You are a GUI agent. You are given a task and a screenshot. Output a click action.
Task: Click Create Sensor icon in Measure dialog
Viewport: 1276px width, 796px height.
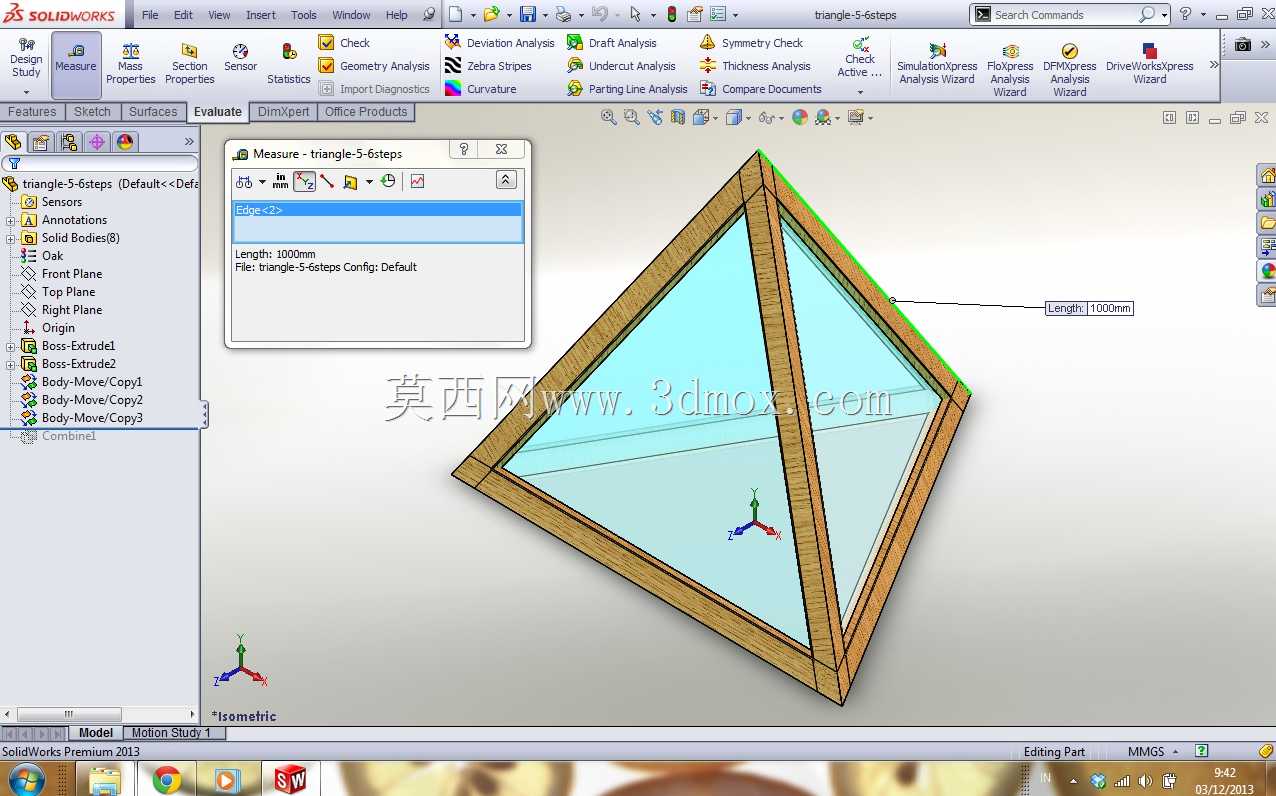click(417, 181)
